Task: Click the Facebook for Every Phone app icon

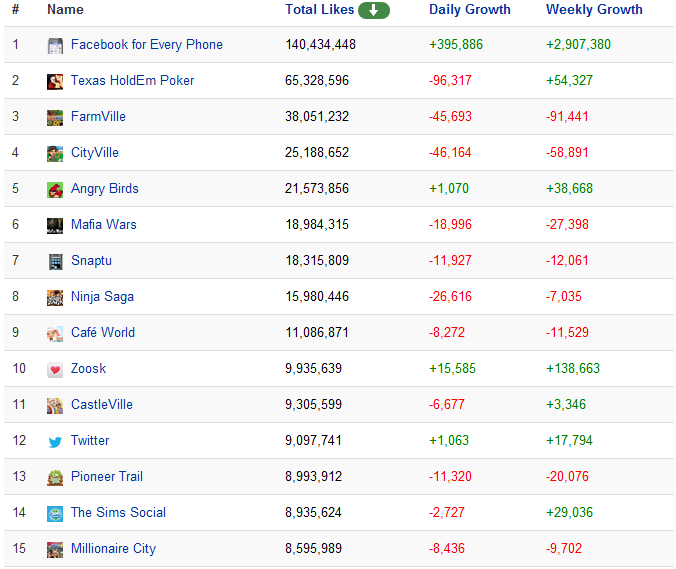Action: pos(55,46)
